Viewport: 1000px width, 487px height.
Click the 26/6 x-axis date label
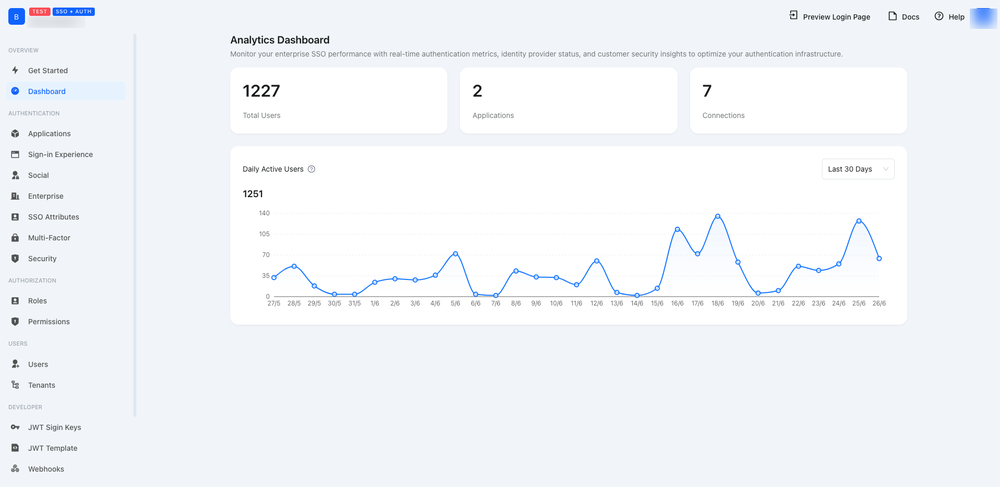point(879,304)
